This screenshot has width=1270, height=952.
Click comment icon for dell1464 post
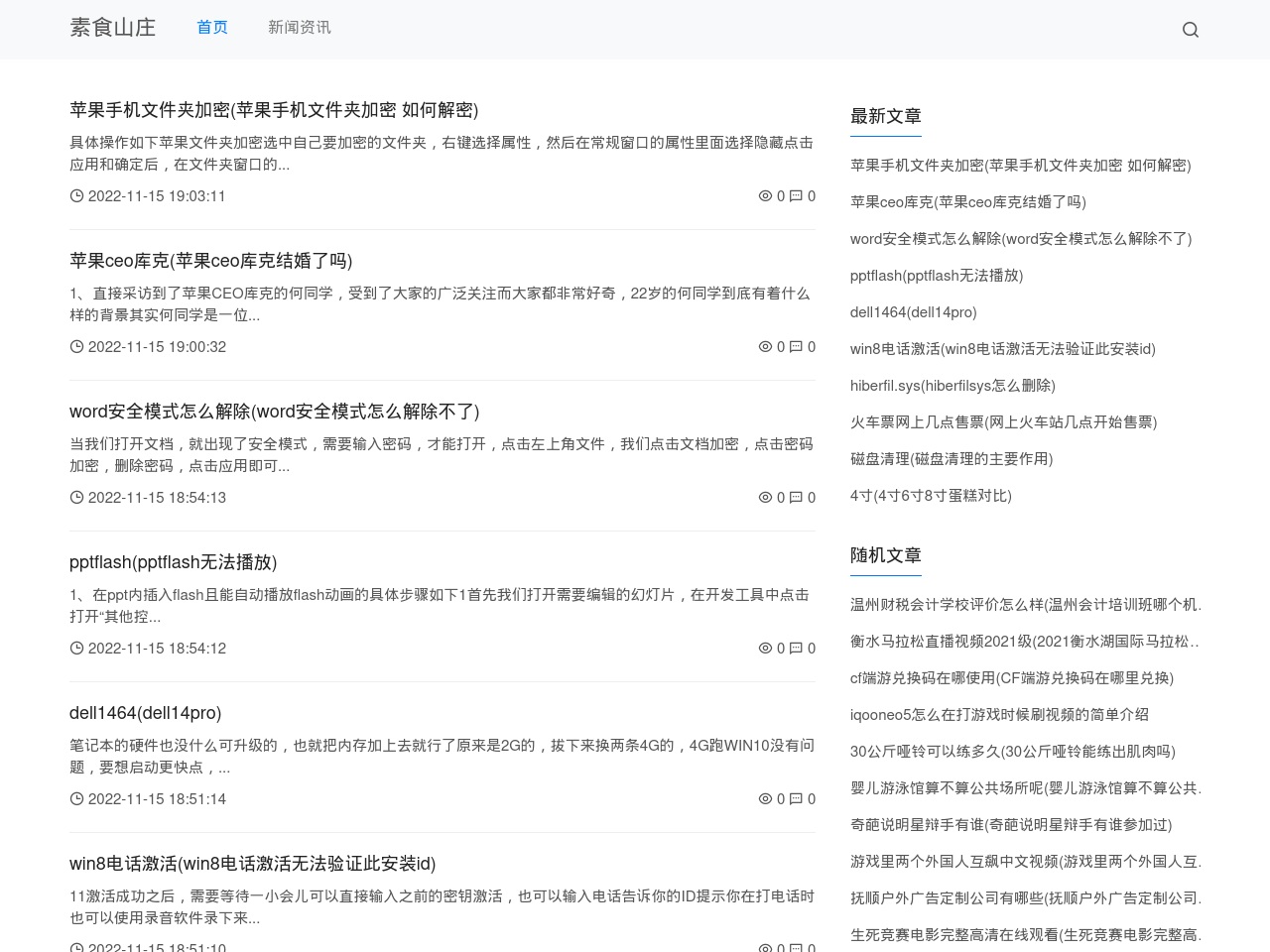(796, 799)
